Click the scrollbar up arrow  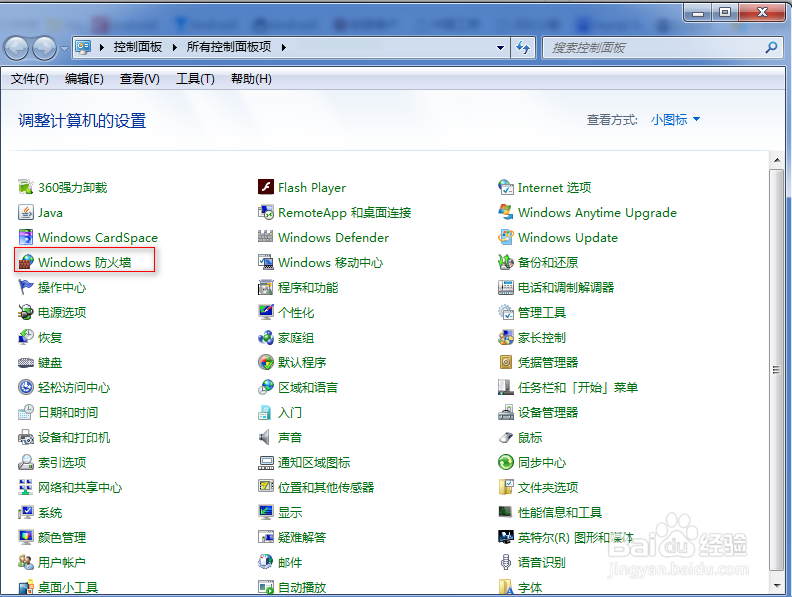tap(777, 160)
